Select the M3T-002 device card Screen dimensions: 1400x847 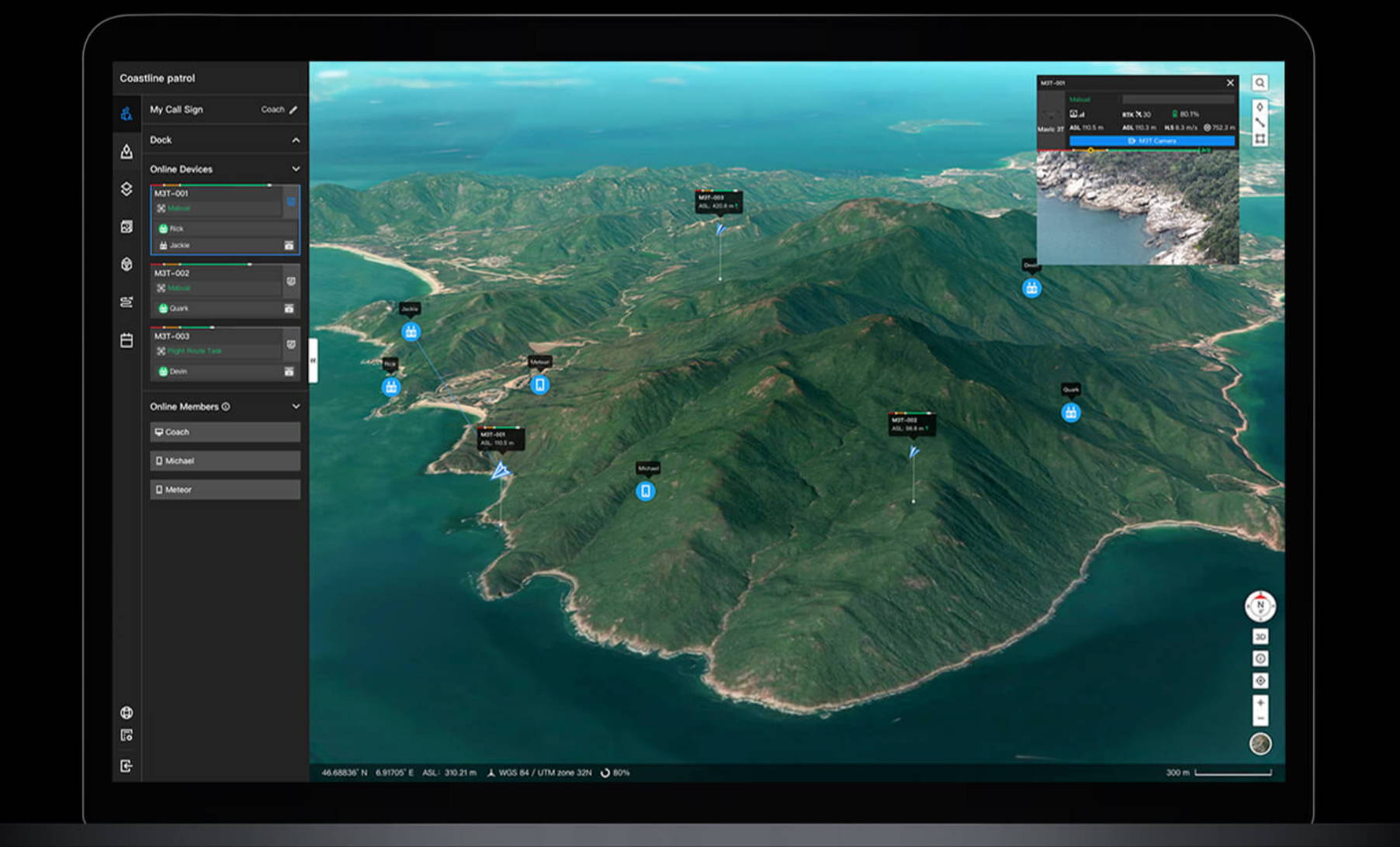coord(225,291)
